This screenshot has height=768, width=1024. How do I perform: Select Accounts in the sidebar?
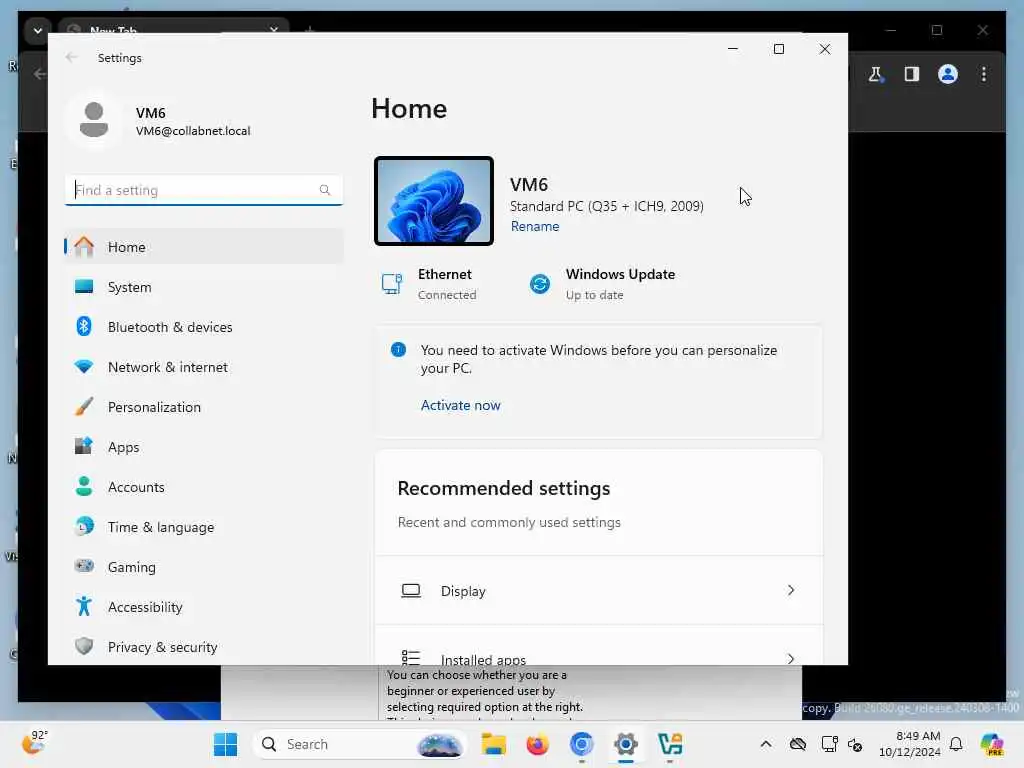204,487
